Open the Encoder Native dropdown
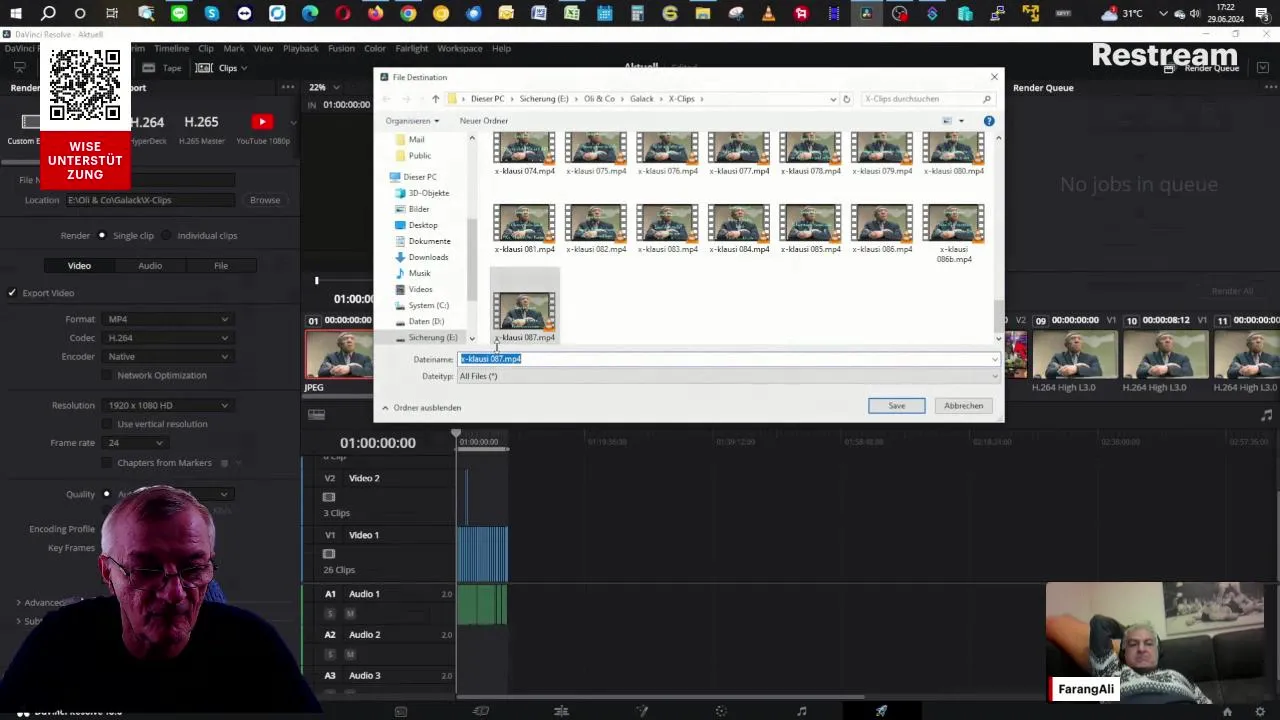 [x=168, y=357]
